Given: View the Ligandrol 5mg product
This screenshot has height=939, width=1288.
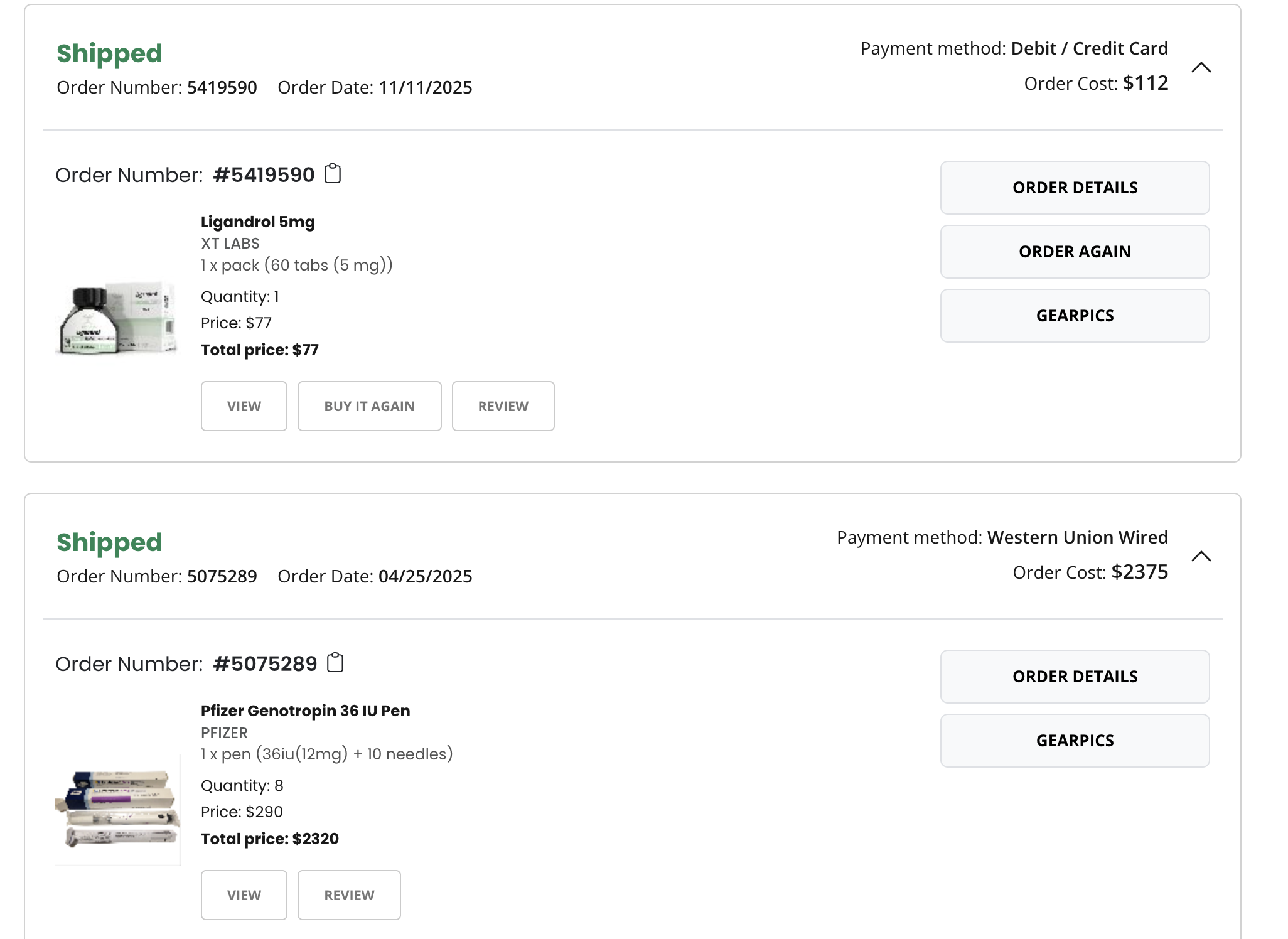Looking at the screenshot, I should [244, 406].
